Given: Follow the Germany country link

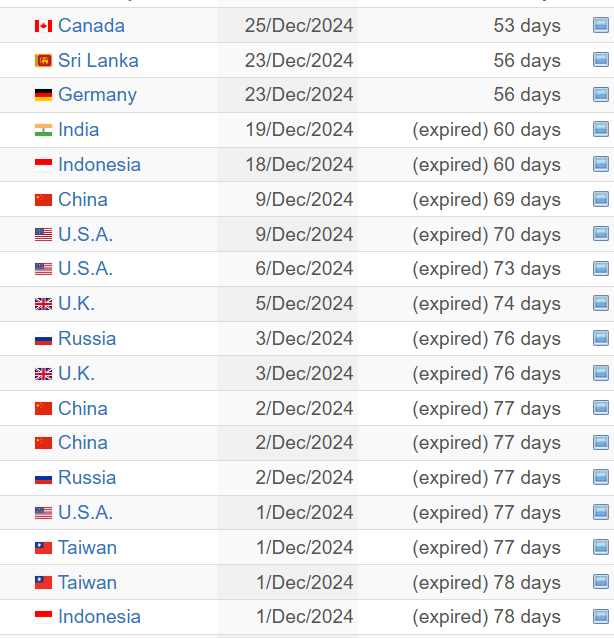Looking at the screenshot, I should pos(97,95).
